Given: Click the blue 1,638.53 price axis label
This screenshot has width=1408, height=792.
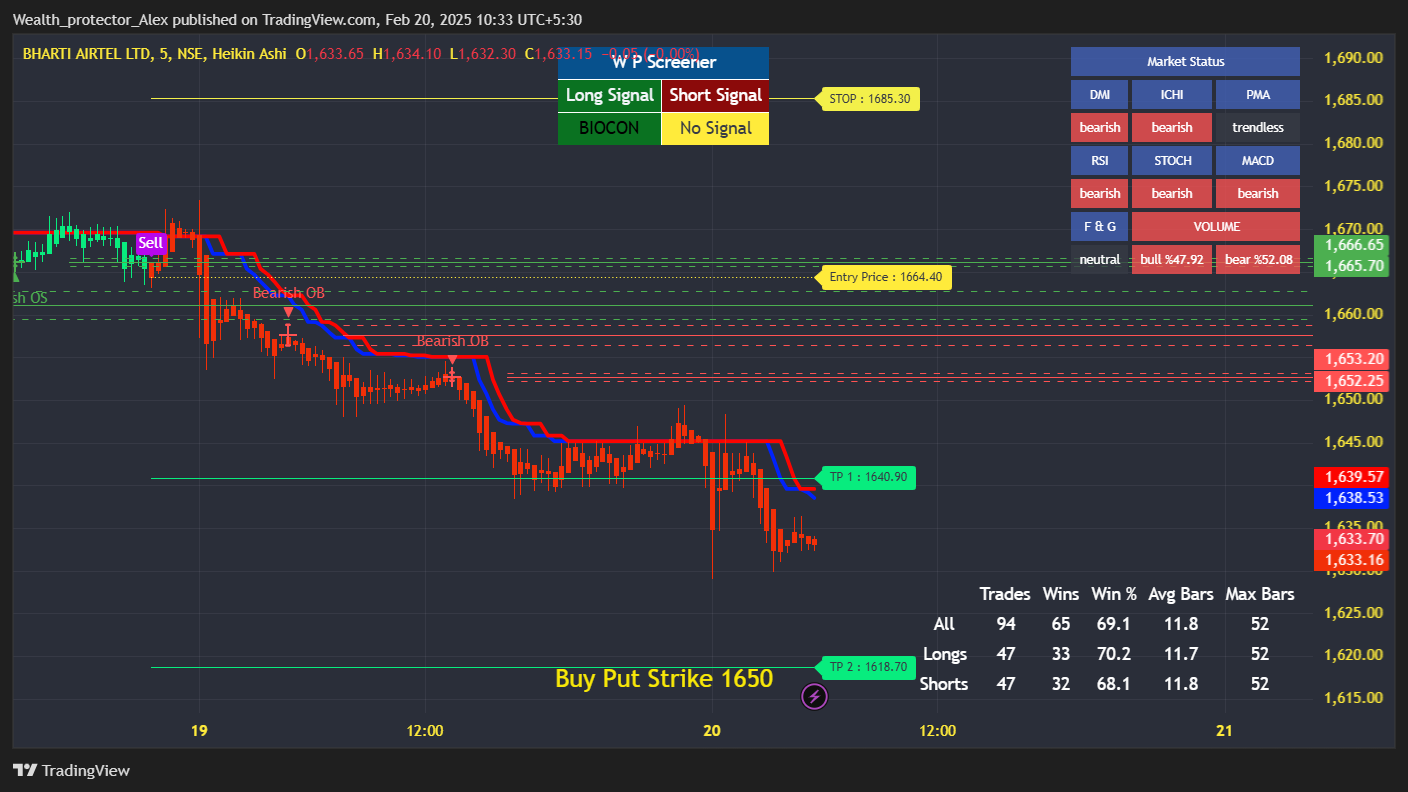Looking at the screenshot, I should [1350, 497].
